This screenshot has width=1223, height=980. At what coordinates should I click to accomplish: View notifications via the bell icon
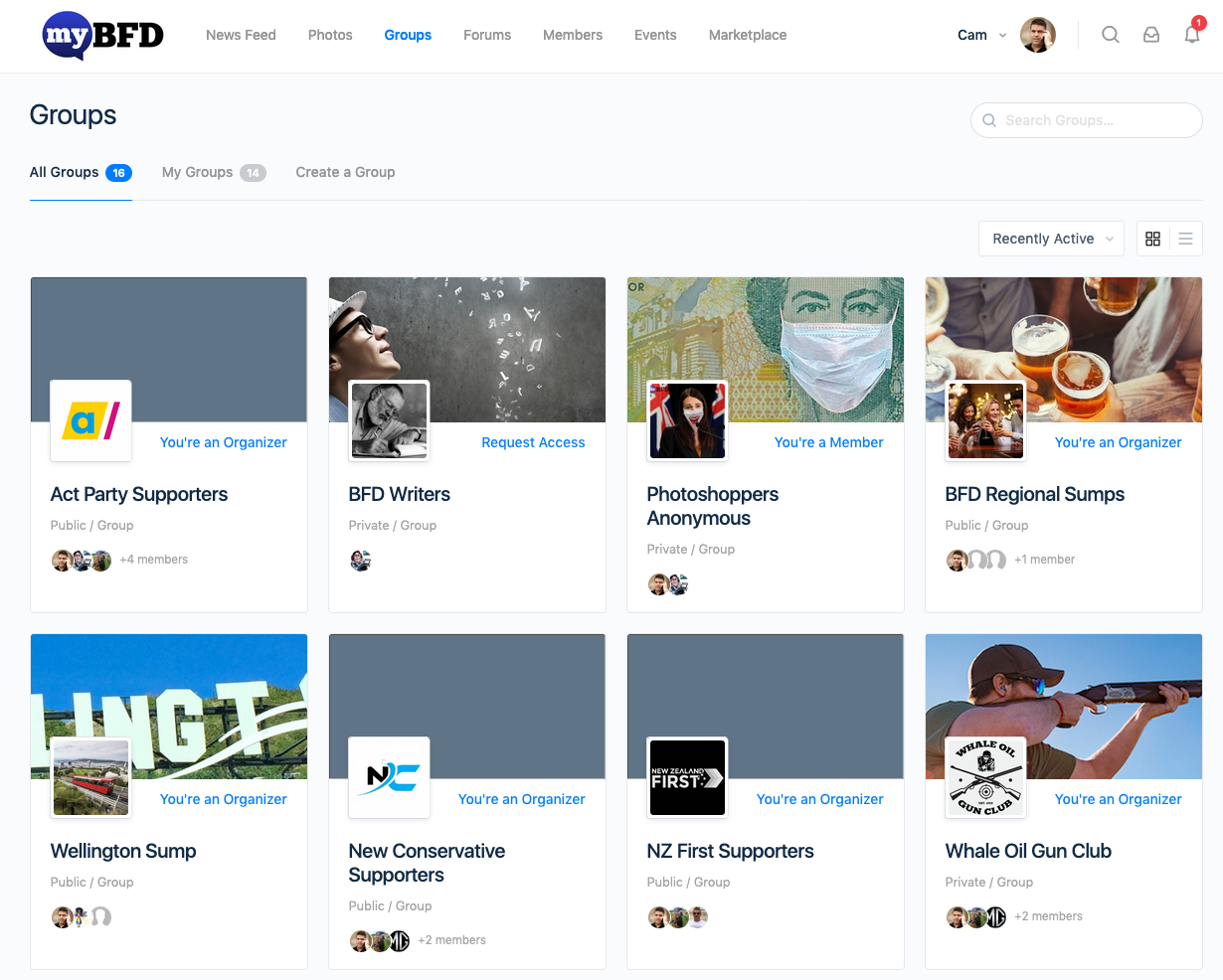click(1191, 34)
